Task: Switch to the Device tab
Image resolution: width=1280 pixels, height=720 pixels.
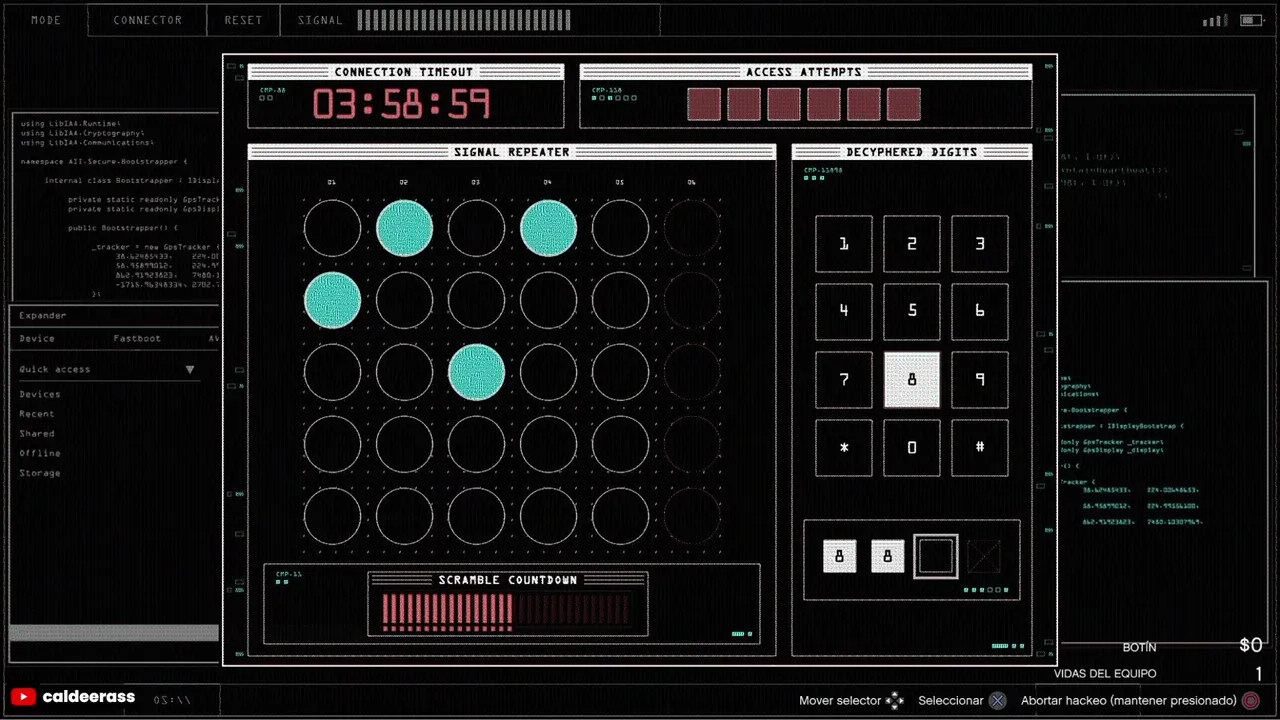Action: 37,338
